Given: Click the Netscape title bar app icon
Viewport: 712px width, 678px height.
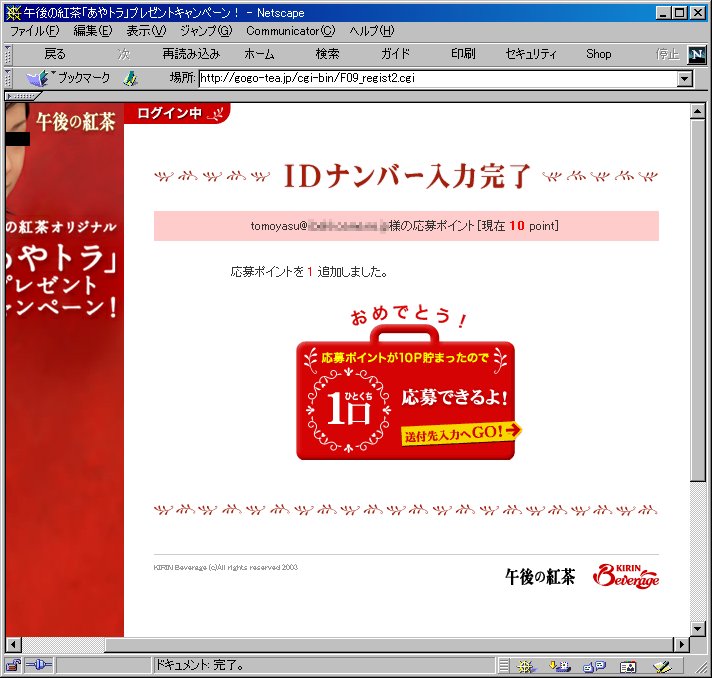Looking at the screenshot, I should click(13, 13).
